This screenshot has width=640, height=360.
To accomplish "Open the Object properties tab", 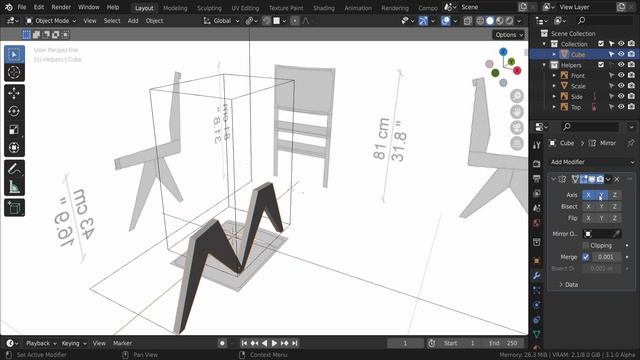I will coord(537,261).
